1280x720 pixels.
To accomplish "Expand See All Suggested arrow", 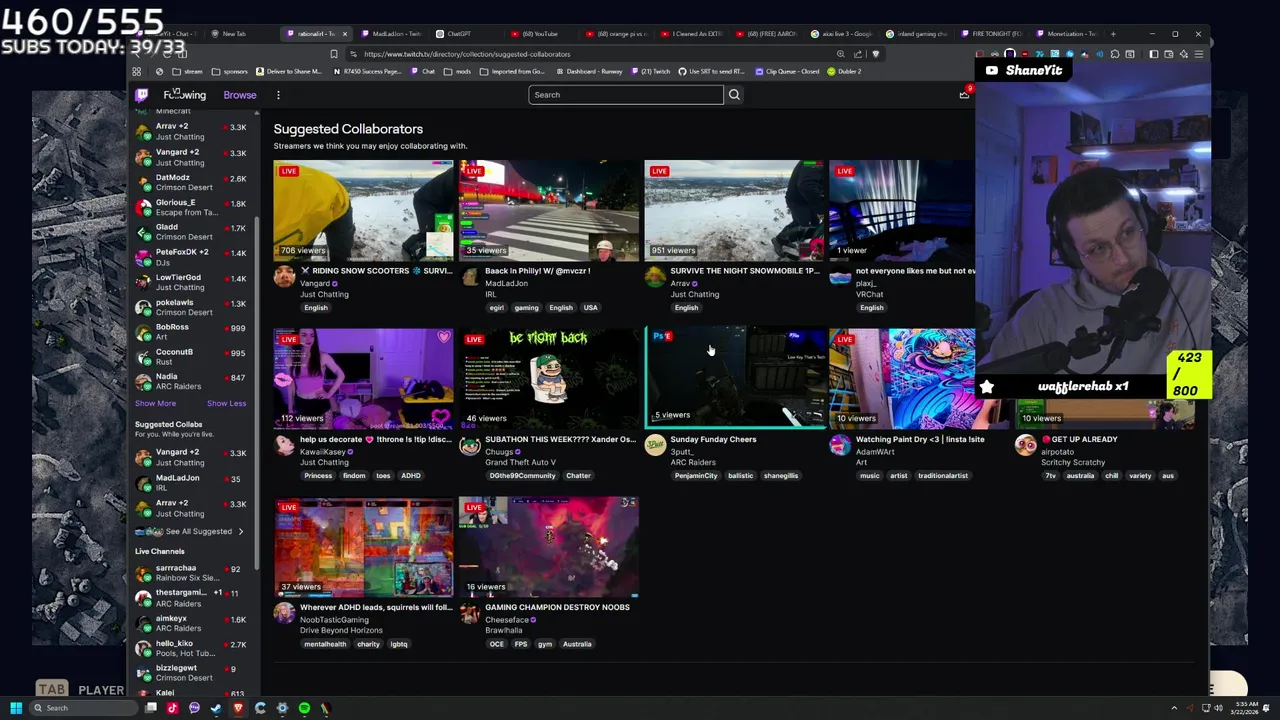I will pyautogui.click(x=240, y=531).
